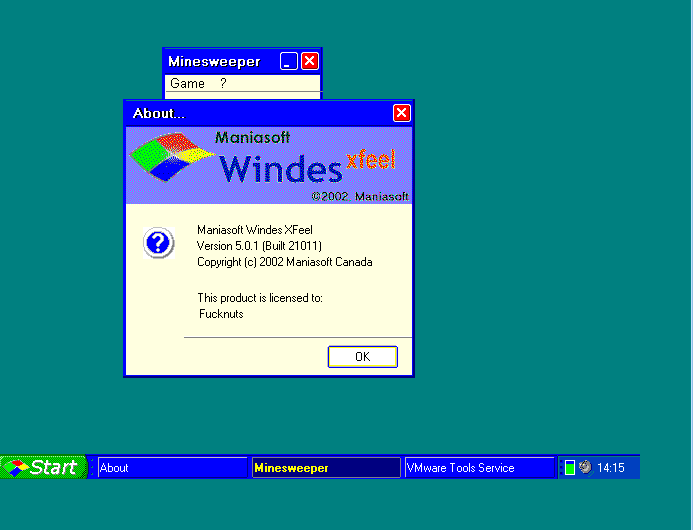Screen dimensions: 693x530
Task: Close the About dialog with red X
Action: tap(401, 113)
